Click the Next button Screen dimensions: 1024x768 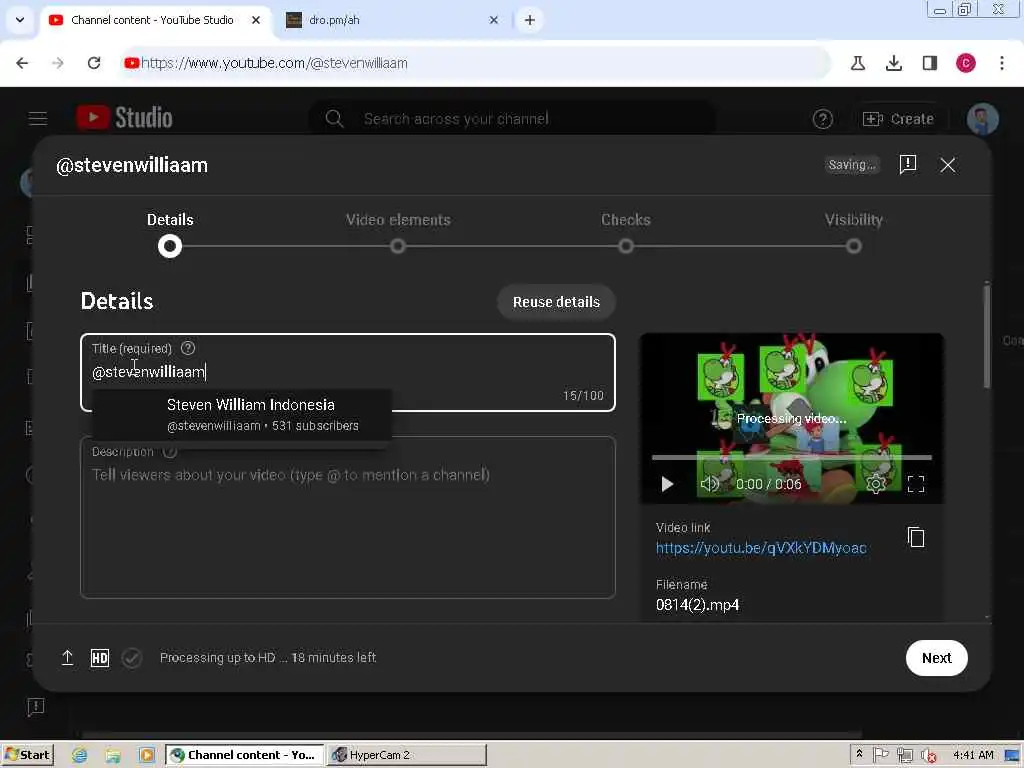936,658
